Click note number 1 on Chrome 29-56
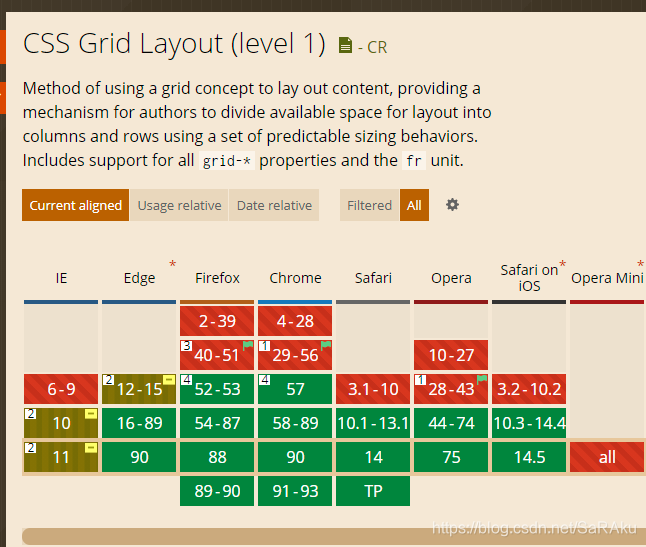The width and height of the screenshot is (646, 547). point(264,346)
